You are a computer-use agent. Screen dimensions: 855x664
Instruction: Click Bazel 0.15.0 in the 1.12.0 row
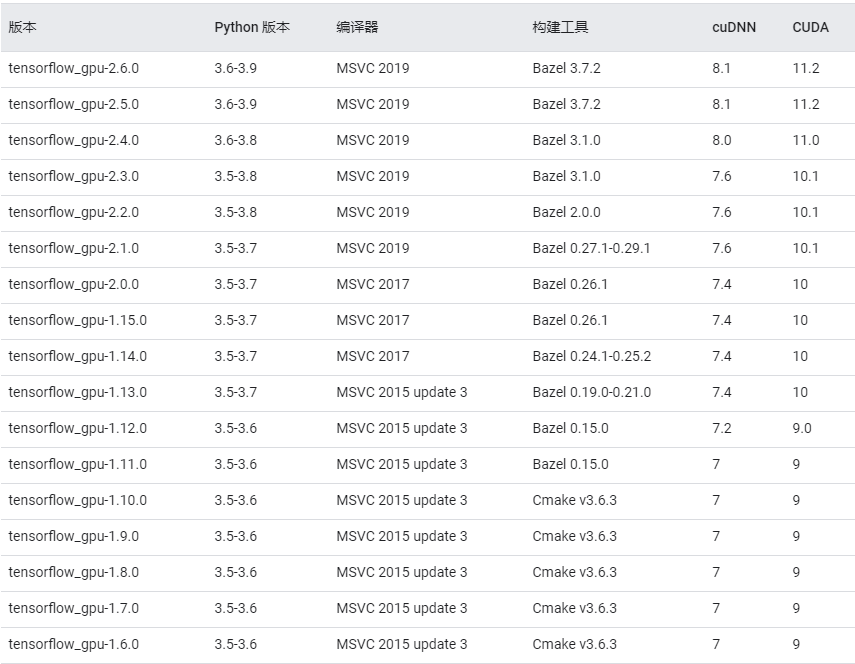571,428
